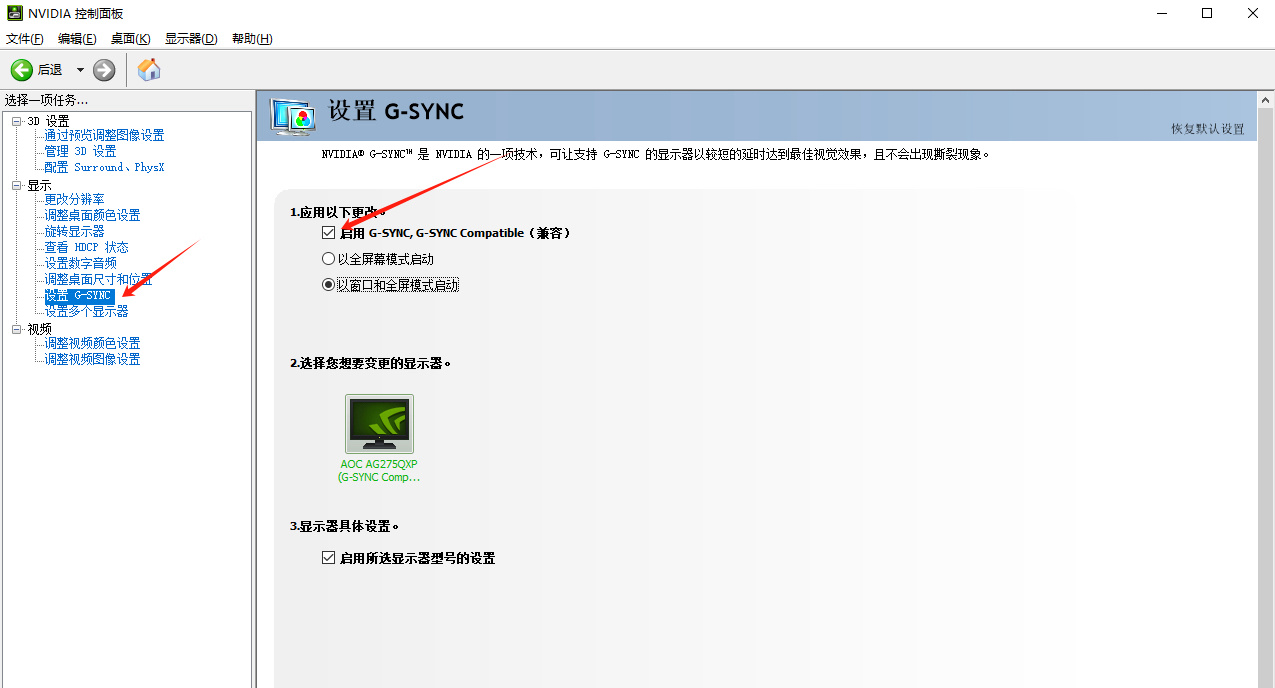Collapse the 显示 tree node

[16, 186]
